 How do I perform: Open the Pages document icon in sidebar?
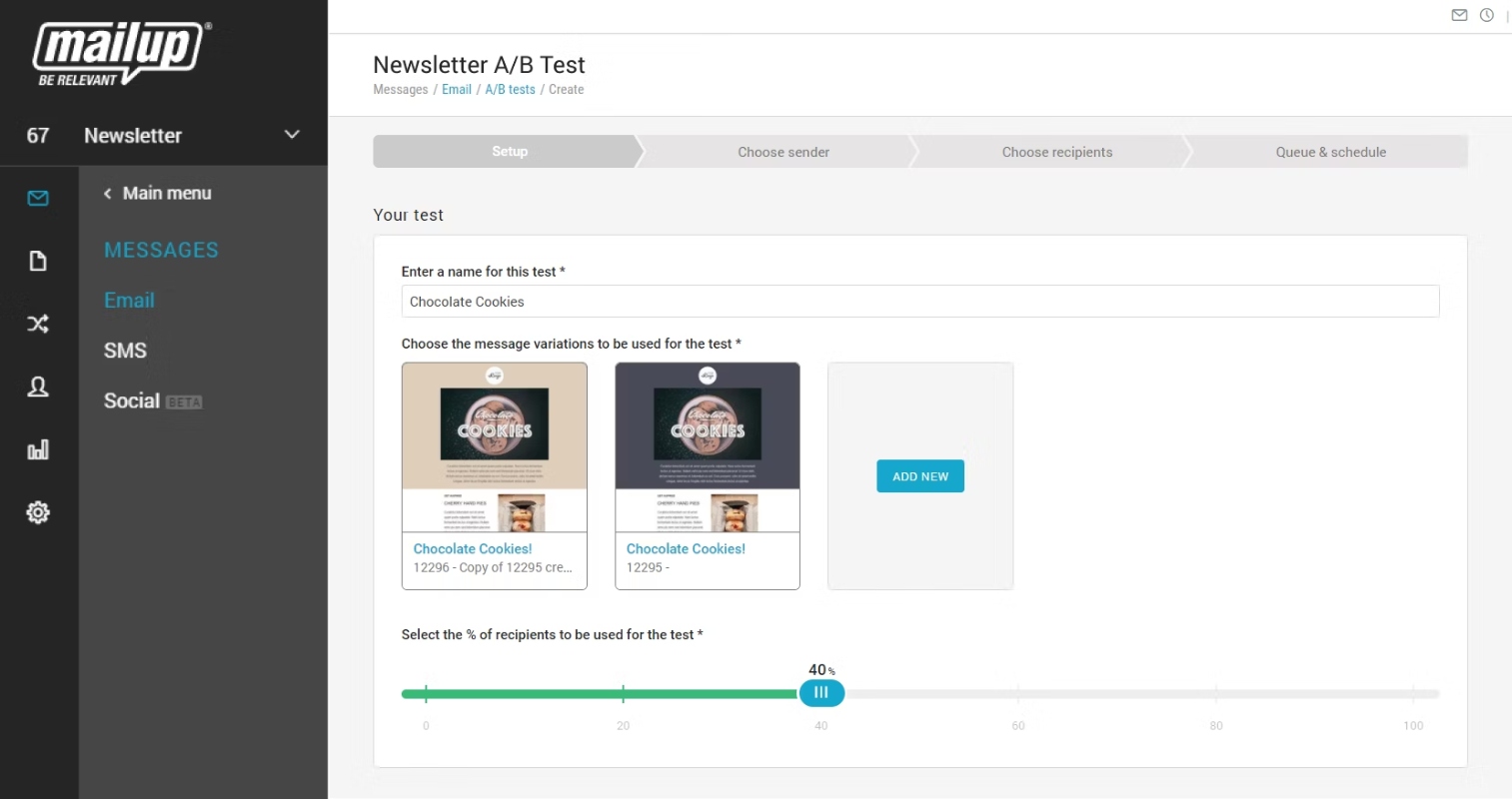38,261
